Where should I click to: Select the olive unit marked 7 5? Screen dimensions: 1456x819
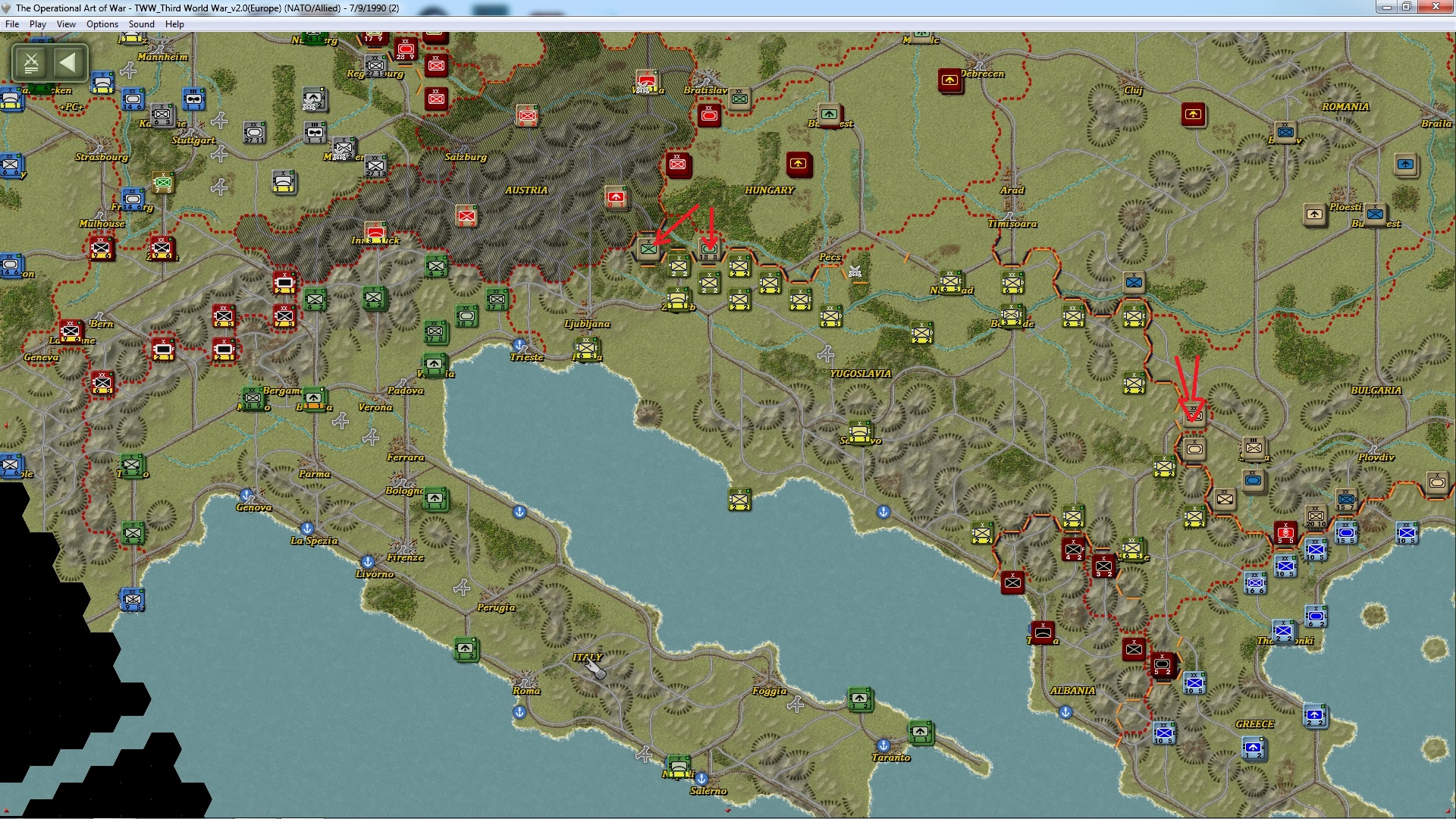pos(163,182)
